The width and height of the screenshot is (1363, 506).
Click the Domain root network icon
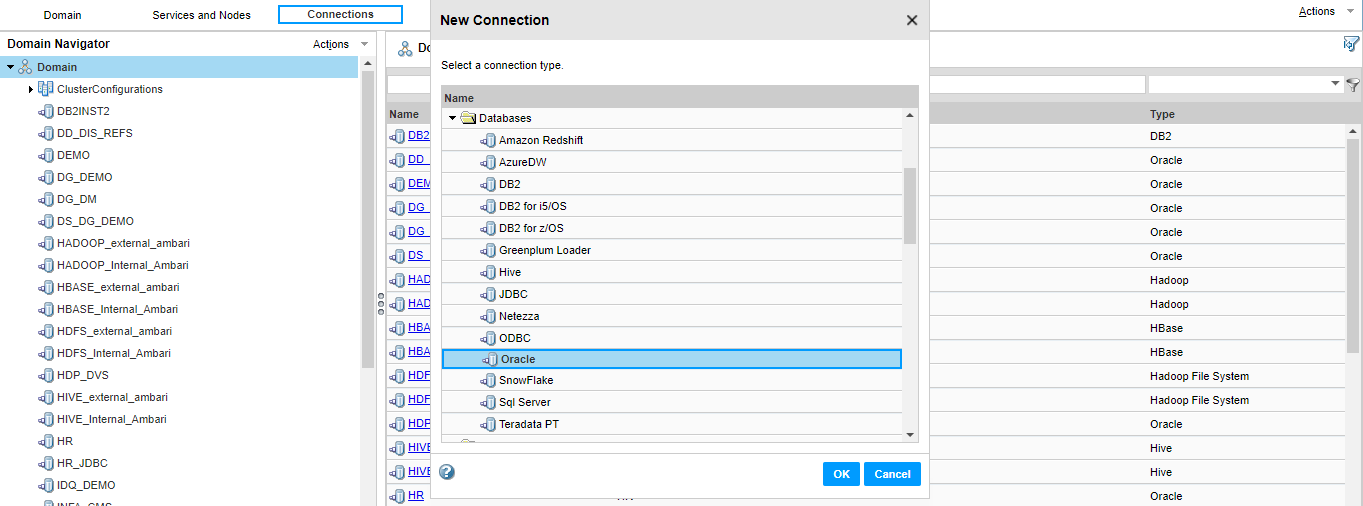click(26, 67)
